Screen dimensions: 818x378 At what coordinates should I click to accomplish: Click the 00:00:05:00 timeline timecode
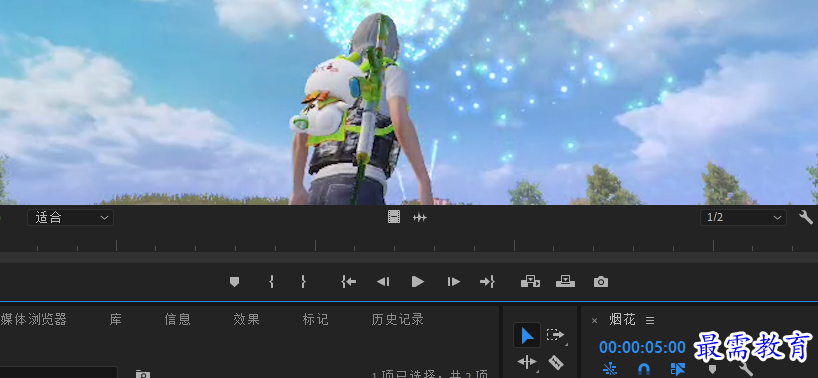click(x=642, y=347)
